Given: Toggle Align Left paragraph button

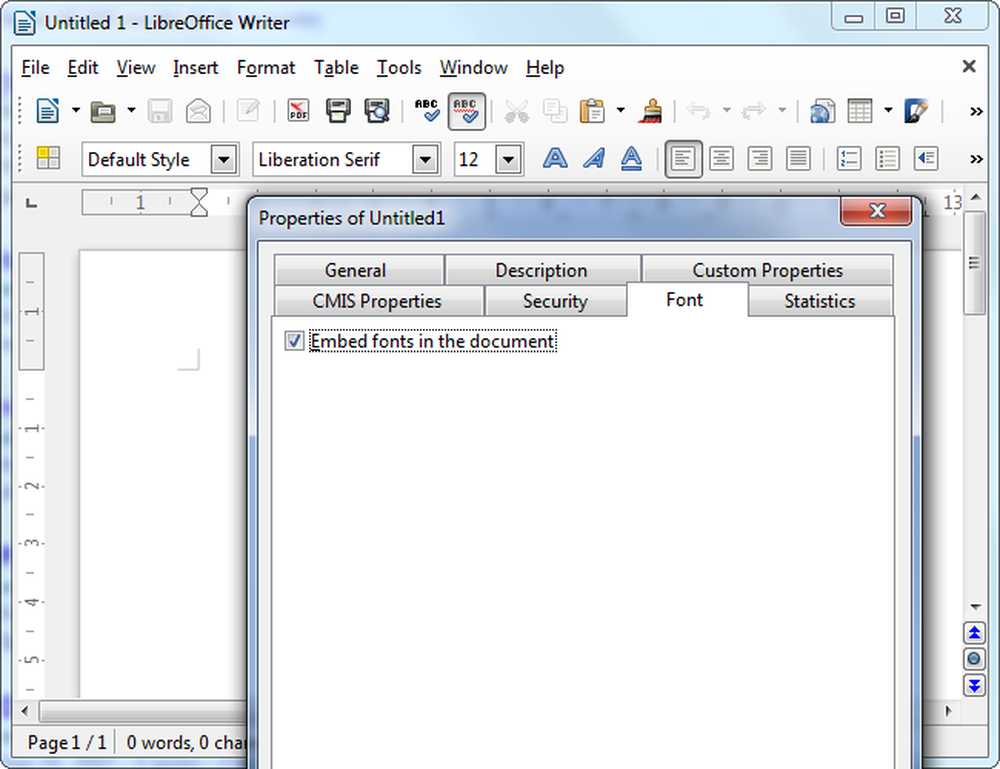Looking at the screenshot, I should pyautogui.click(x=683, y=159).
